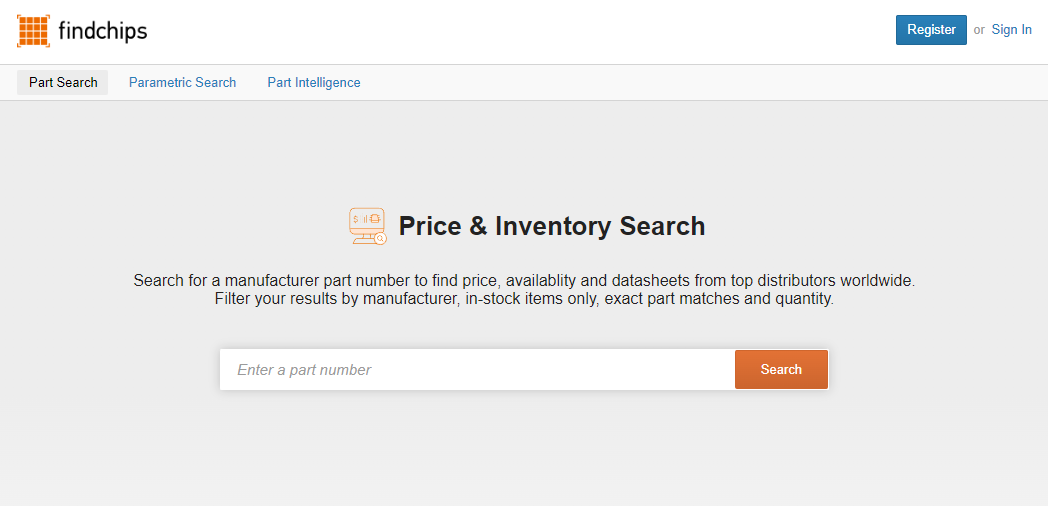Click the orange grid findchips logo
The image size is (1048, 506).
point(33,30)
